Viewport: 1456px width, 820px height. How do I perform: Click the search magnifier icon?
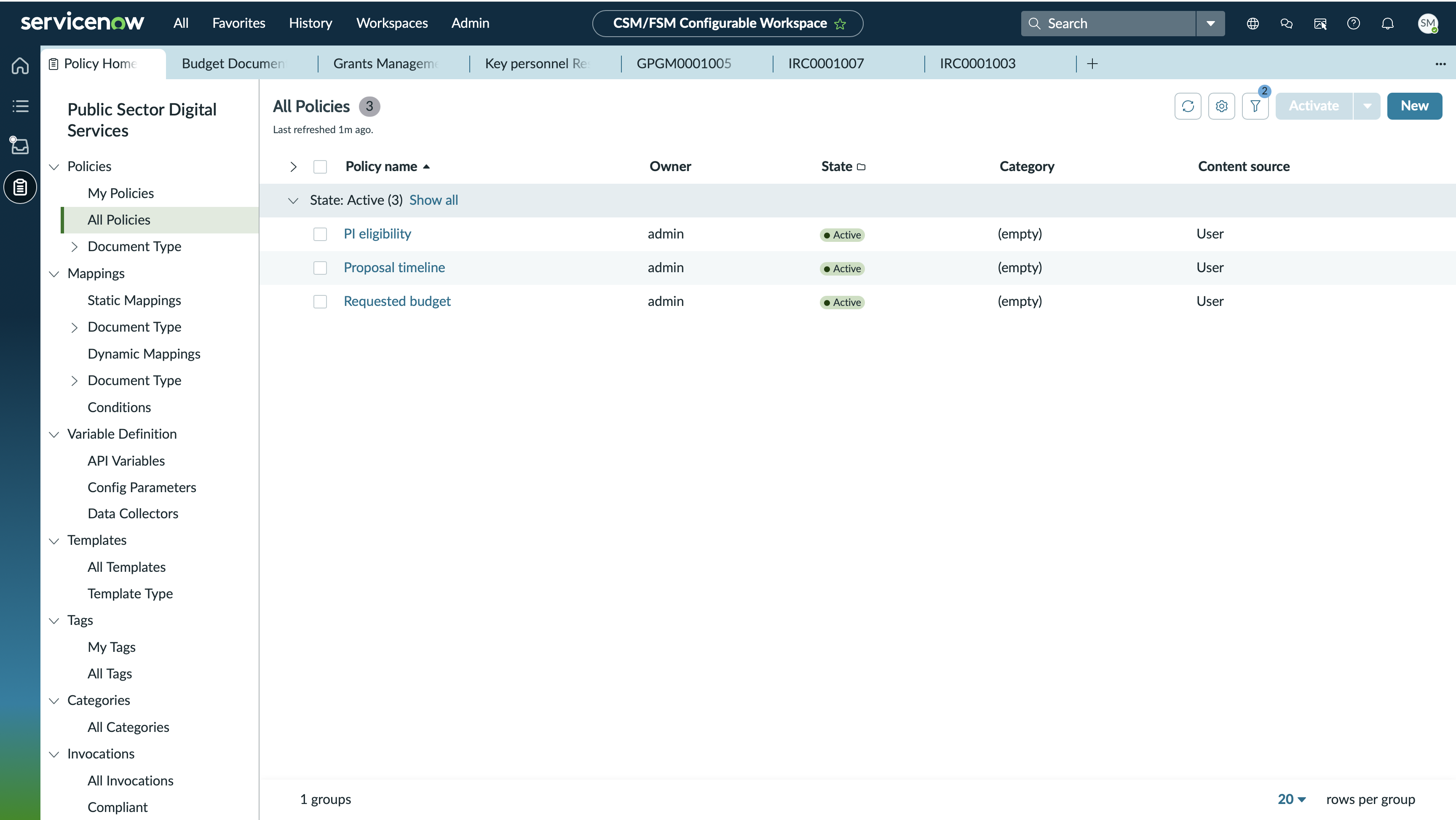(x=1034, y=23)
